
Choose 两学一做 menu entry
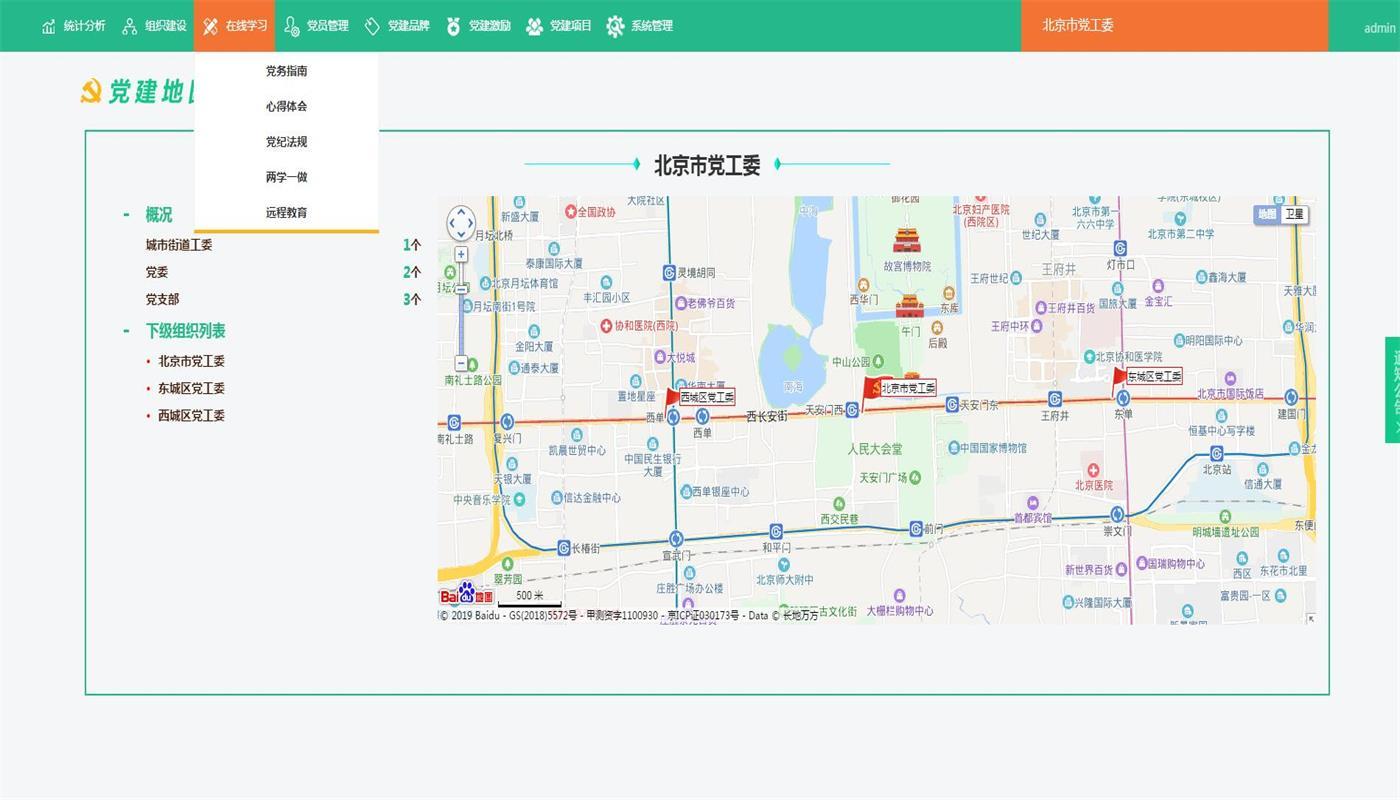(x=286, y=177)
